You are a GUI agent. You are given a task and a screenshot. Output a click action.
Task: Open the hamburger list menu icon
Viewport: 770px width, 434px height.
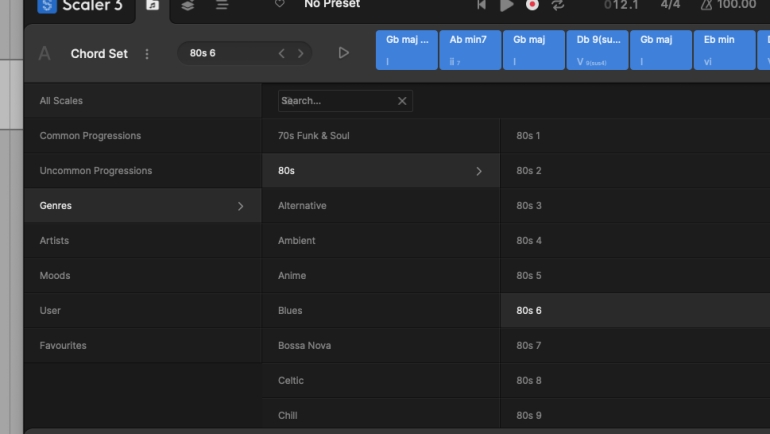click(222, 5)
